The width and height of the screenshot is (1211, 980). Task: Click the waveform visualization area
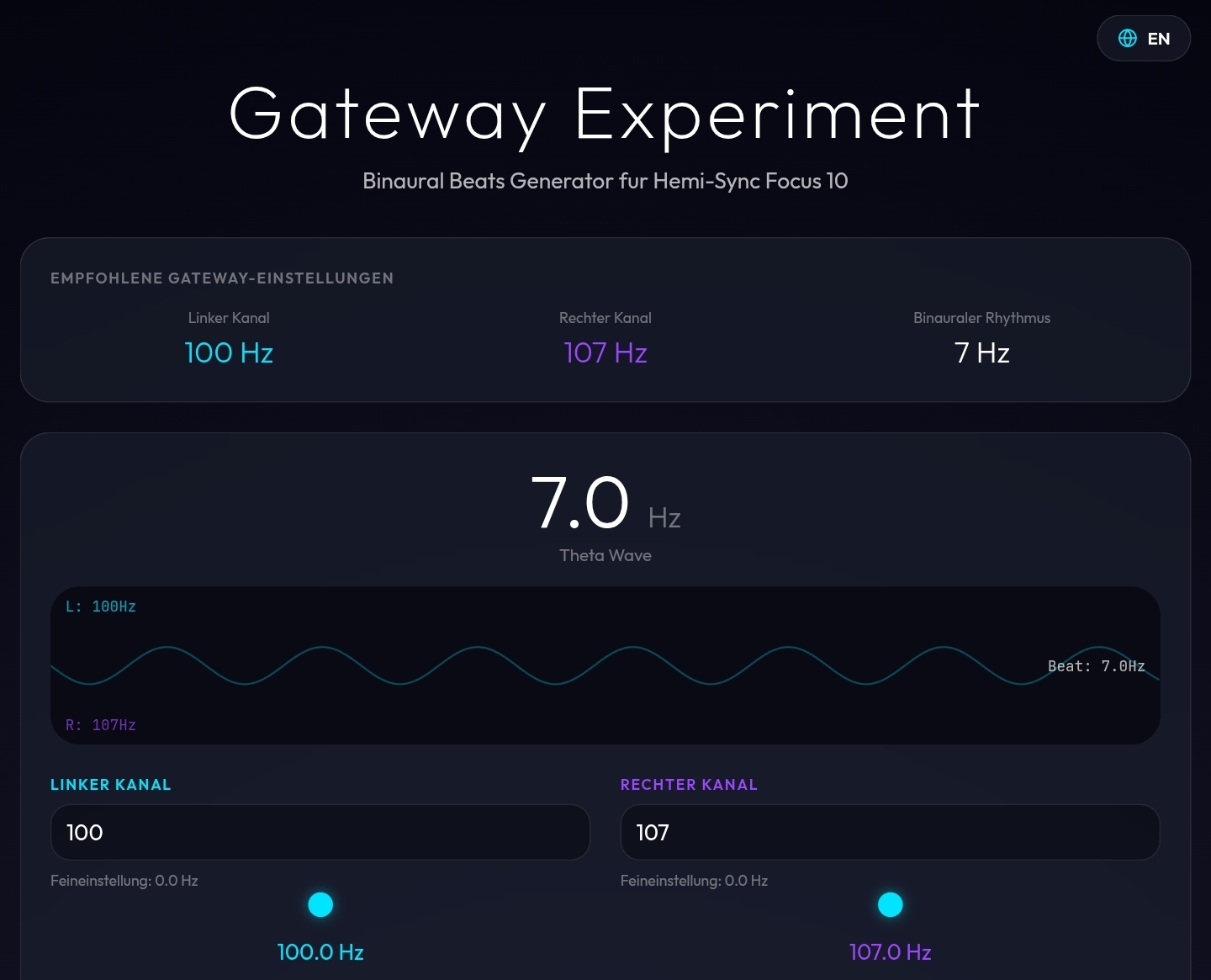tap(605, 665)
